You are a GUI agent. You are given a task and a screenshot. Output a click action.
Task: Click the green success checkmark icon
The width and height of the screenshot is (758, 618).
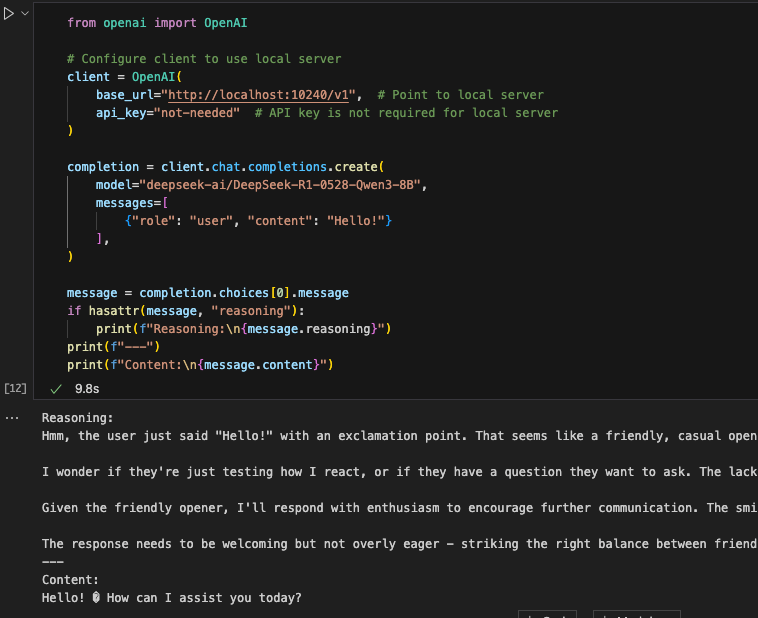[56, 389]
